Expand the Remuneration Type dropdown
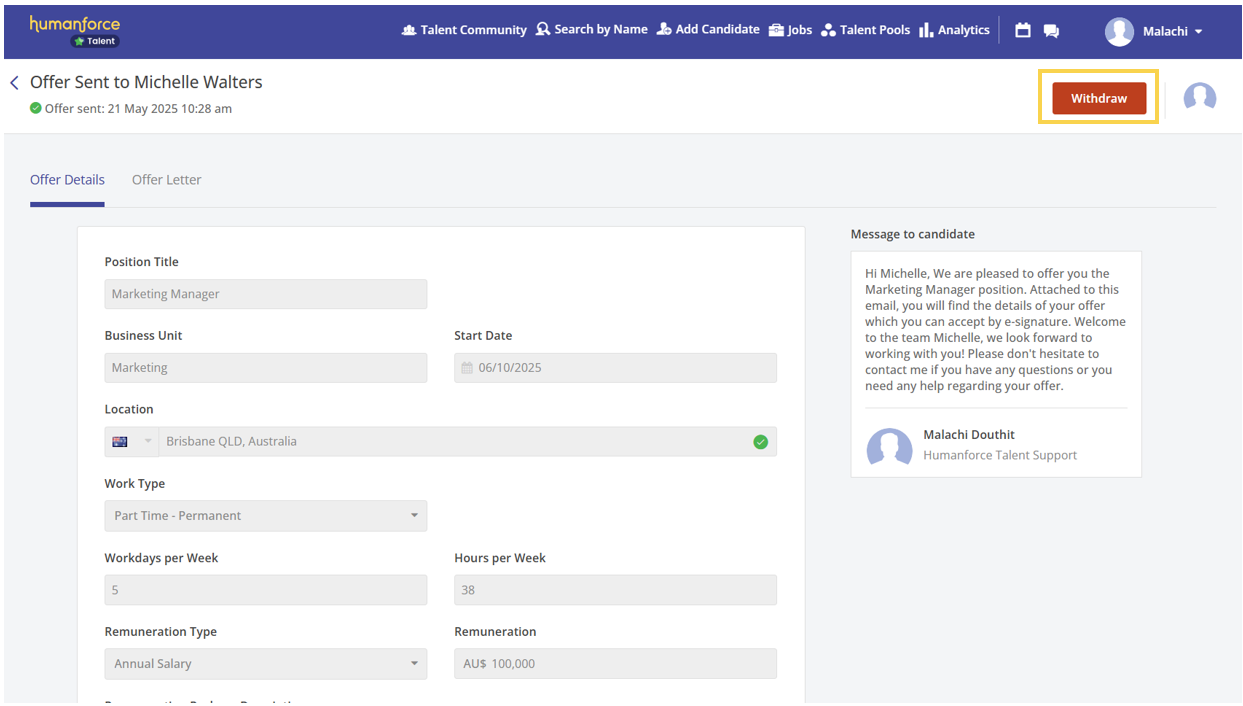1243x706 pixels. coord(414,664)
